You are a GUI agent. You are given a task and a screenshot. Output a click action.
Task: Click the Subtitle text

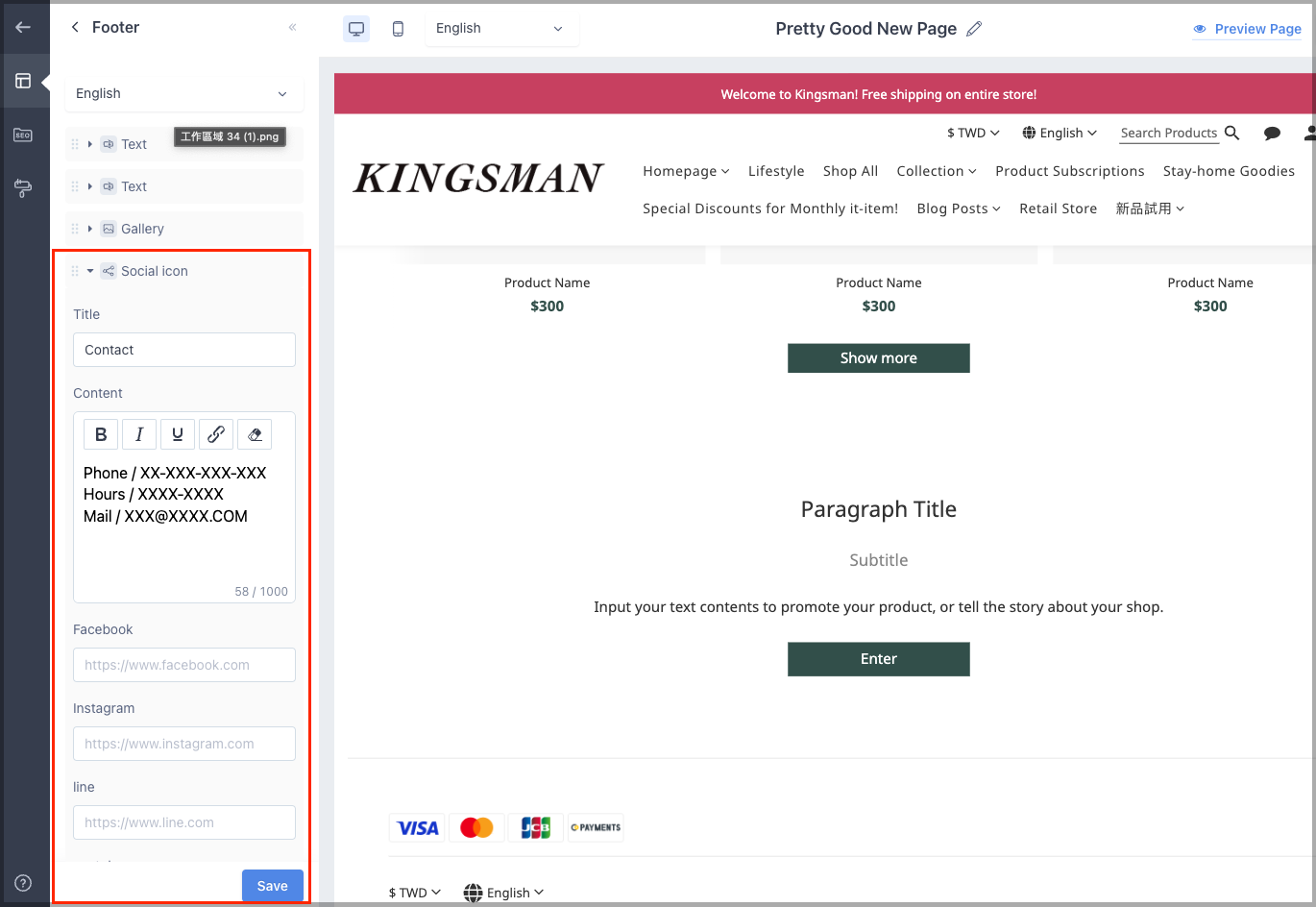point(878,560)
